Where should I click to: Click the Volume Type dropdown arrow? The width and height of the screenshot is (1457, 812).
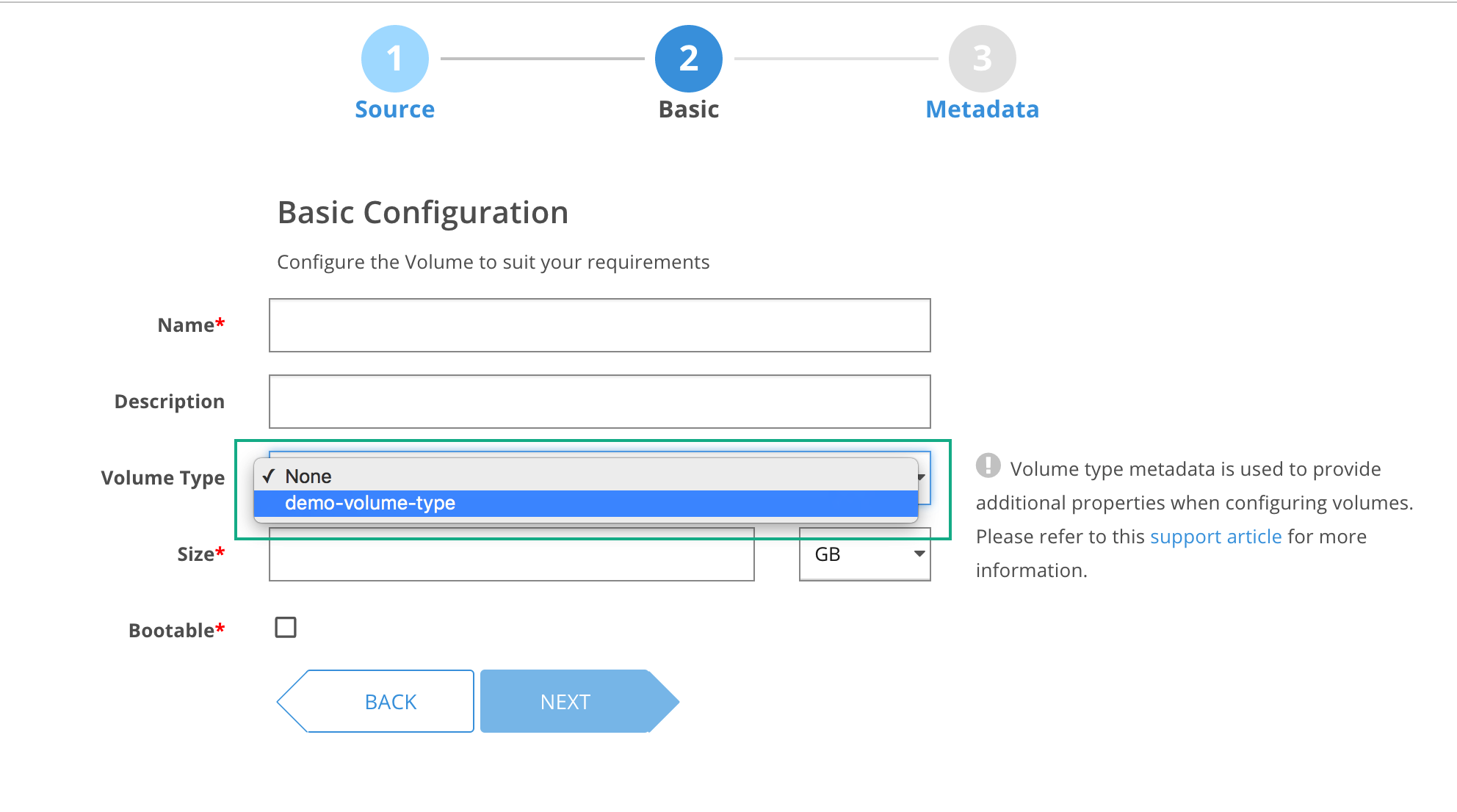[x=922, y=477]
